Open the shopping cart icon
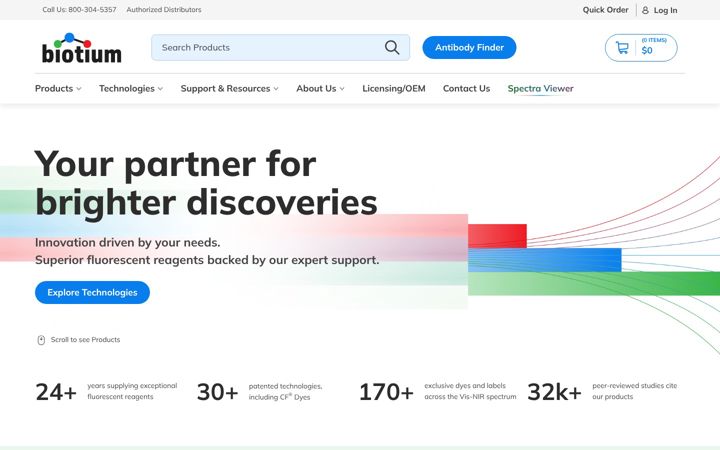 tap(622, 47)
